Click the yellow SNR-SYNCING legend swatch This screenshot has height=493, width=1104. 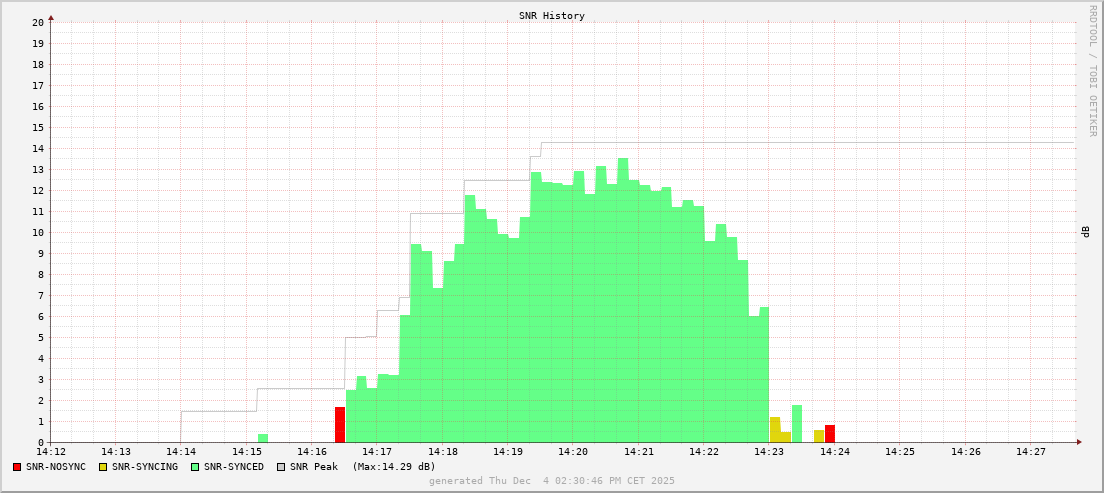(103, 467)
